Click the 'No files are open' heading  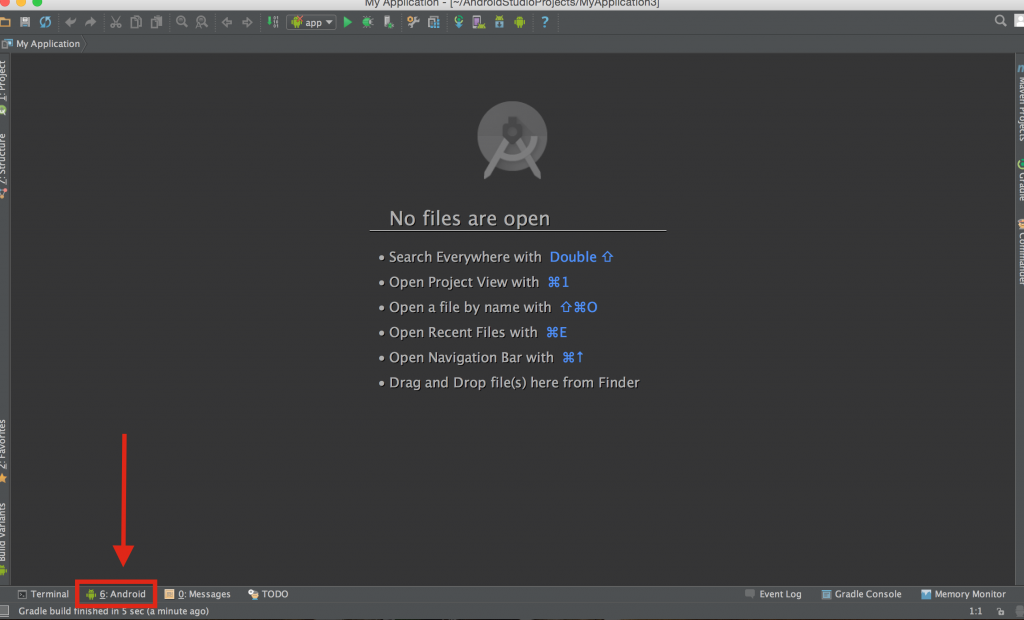tap(470, 218)
